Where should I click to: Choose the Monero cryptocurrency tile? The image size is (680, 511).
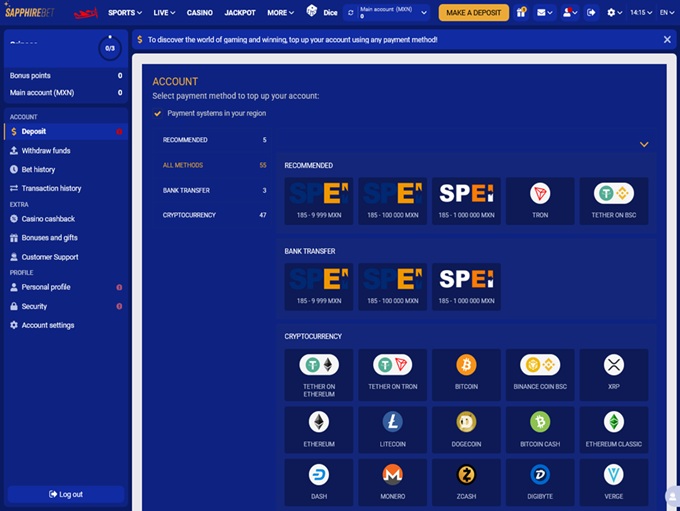tap(392, 479)
